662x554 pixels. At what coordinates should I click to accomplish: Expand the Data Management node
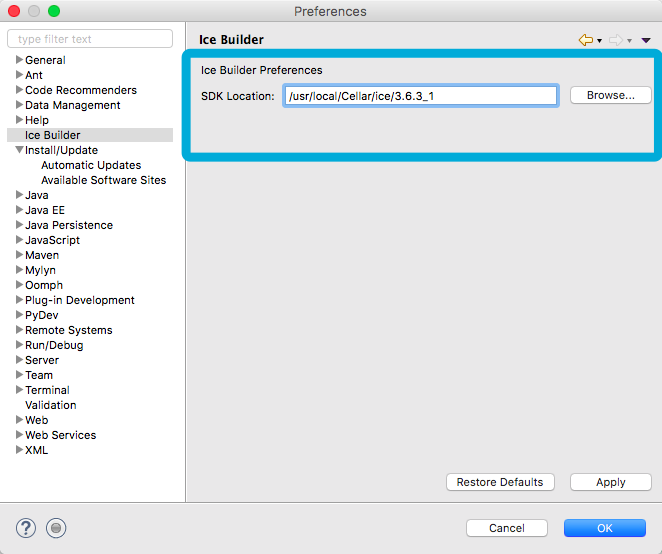tap(19, 105)
